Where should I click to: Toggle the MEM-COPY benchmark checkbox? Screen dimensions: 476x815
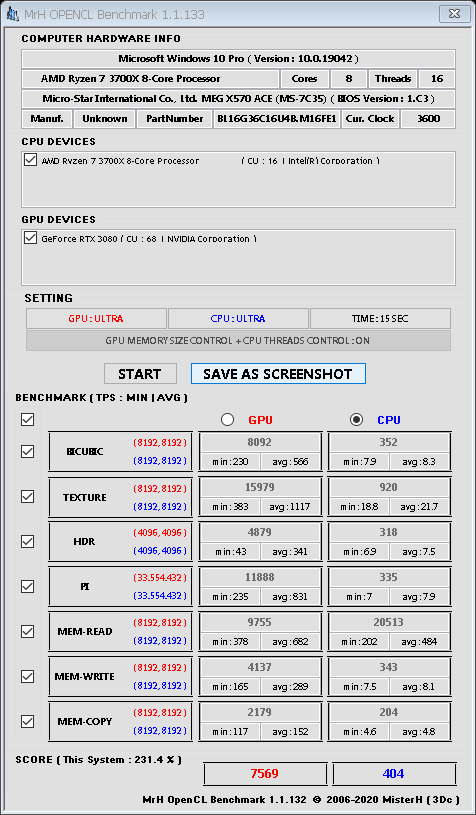coord(28,721)
